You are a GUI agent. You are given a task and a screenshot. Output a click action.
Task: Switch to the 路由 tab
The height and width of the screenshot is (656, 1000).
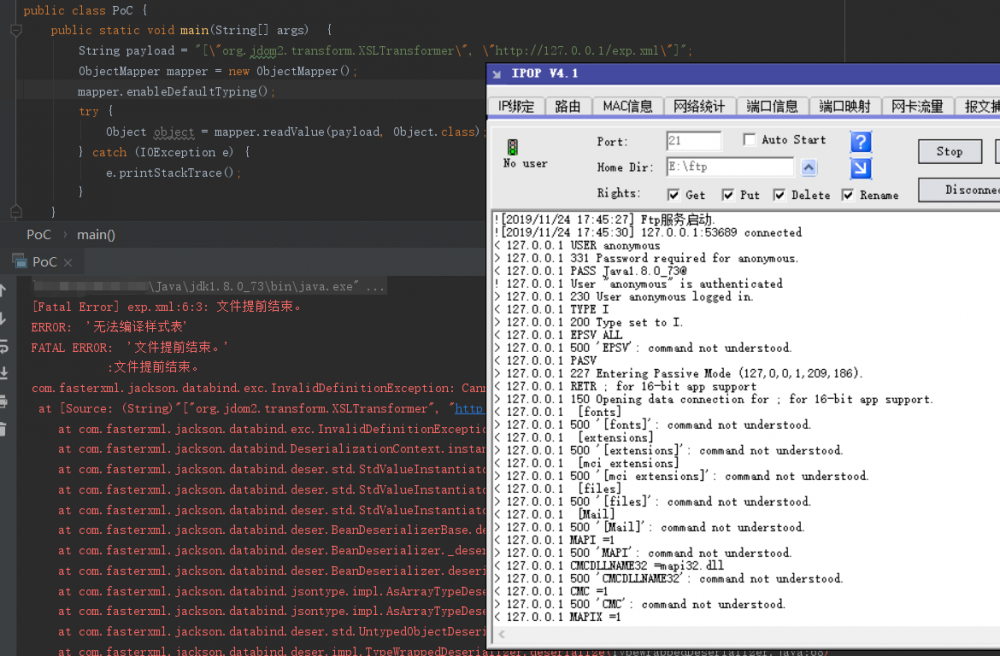(568, 106)
